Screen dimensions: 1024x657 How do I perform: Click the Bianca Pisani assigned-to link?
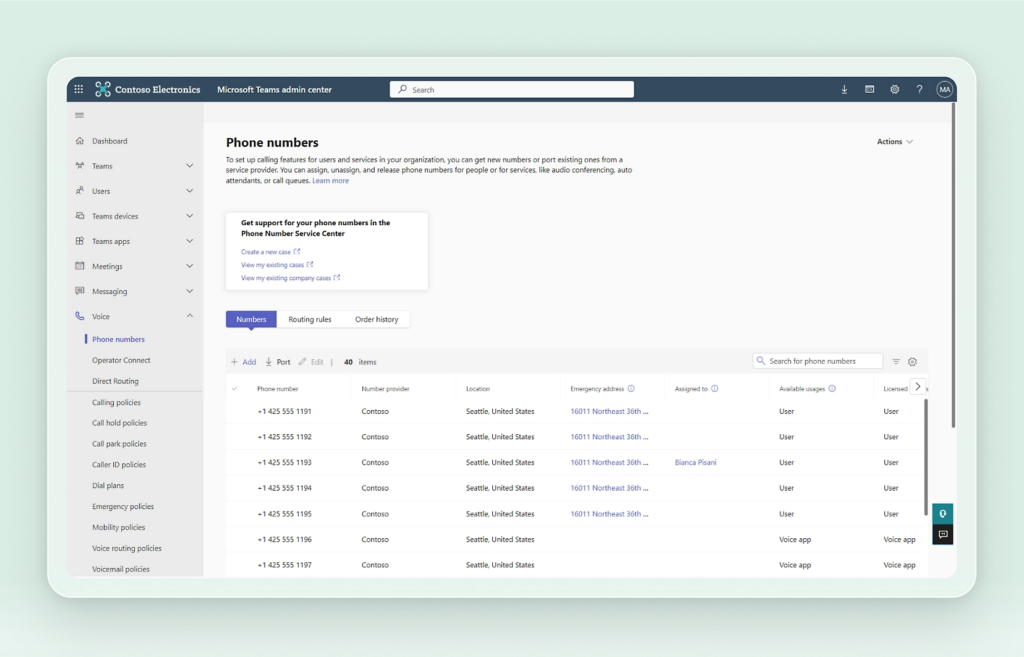tap(694, 462)
